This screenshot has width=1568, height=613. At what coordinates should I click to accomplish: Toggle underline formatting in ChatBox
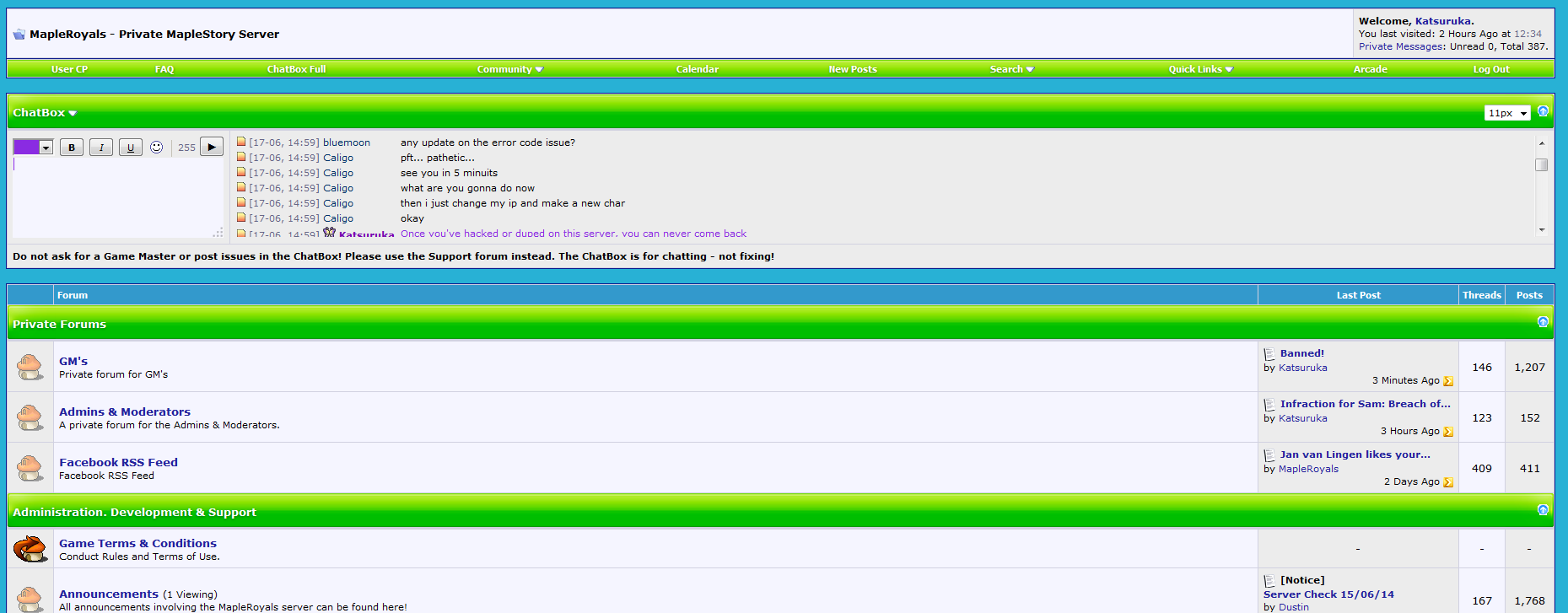131,148
